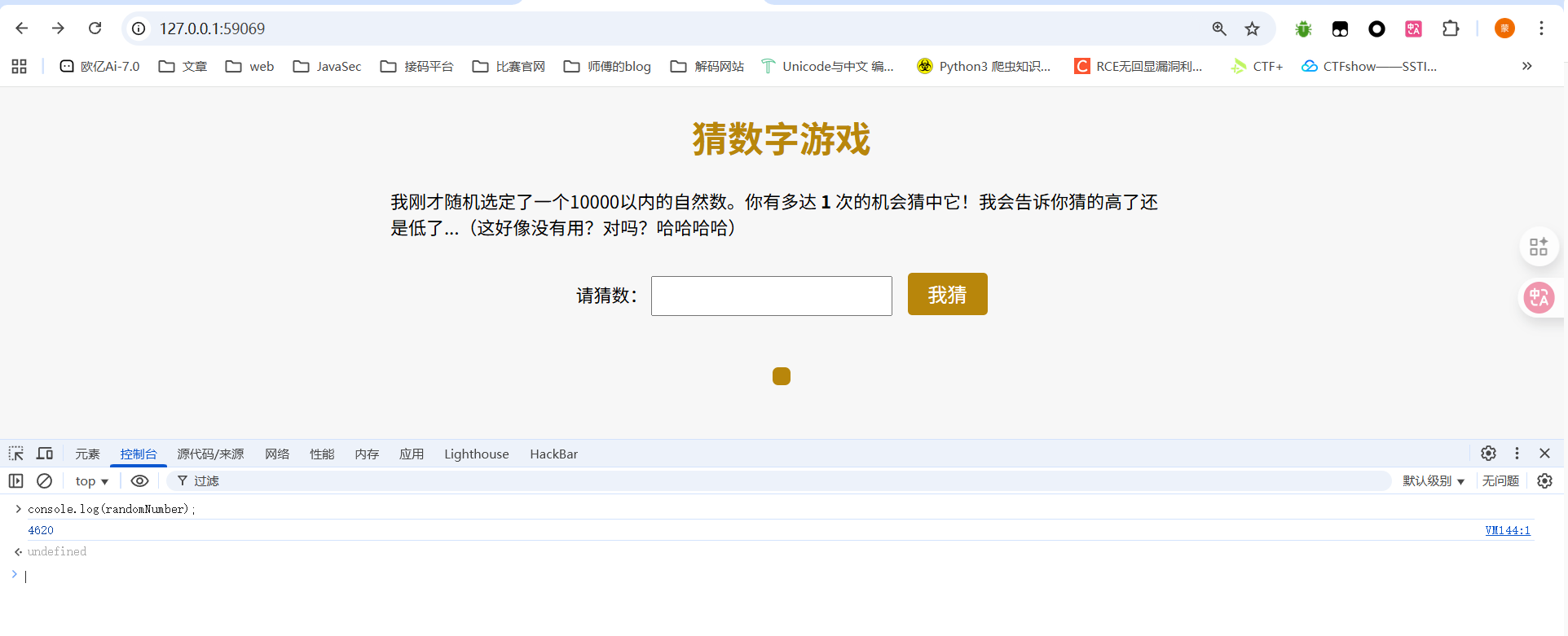Image resolution: width=1568 pixels, height=636 pixels.
Task: Clear the console with the clear icon
Action: pos(45,481)
